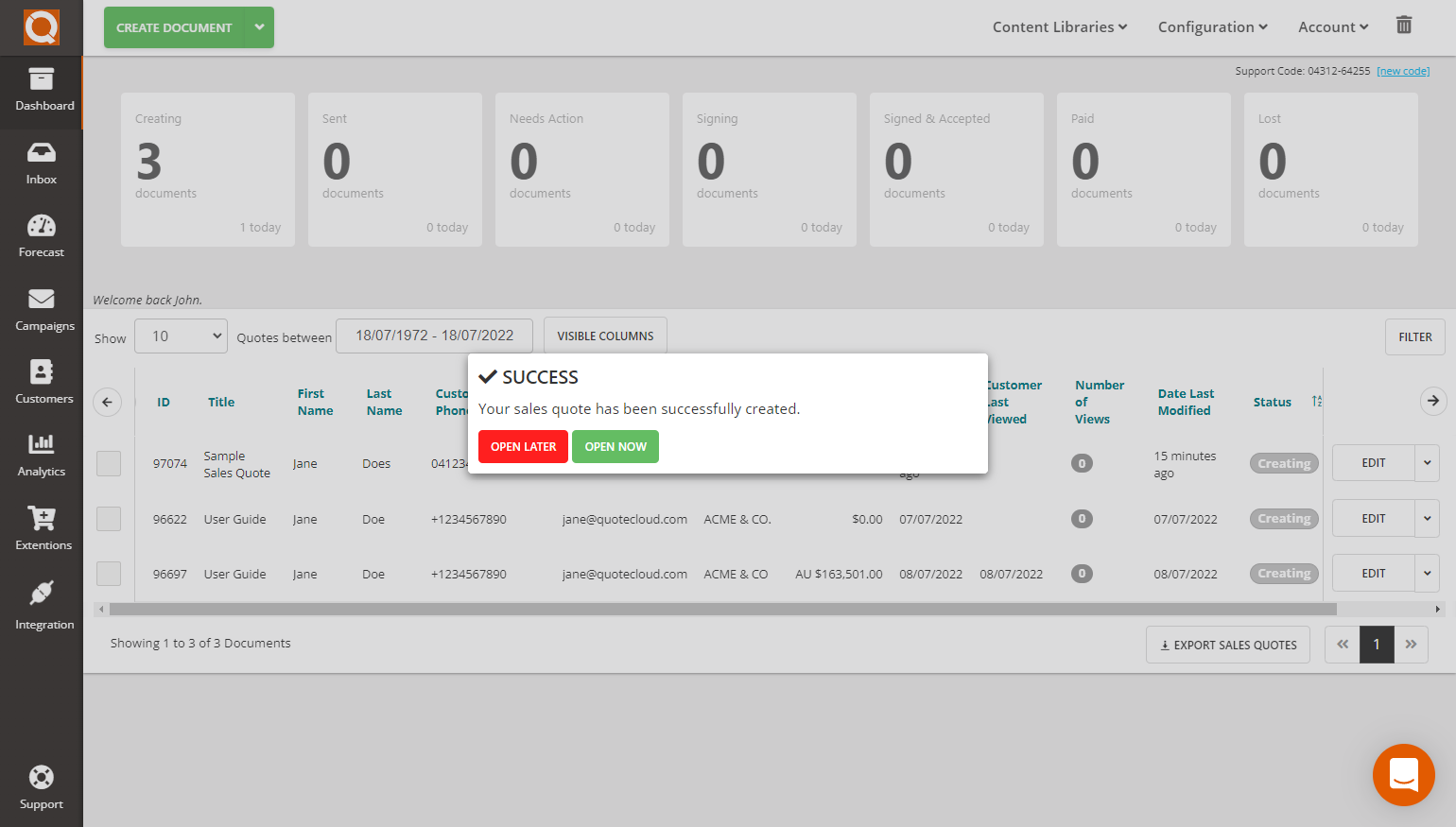Open Content Libraries menu

1059,27
